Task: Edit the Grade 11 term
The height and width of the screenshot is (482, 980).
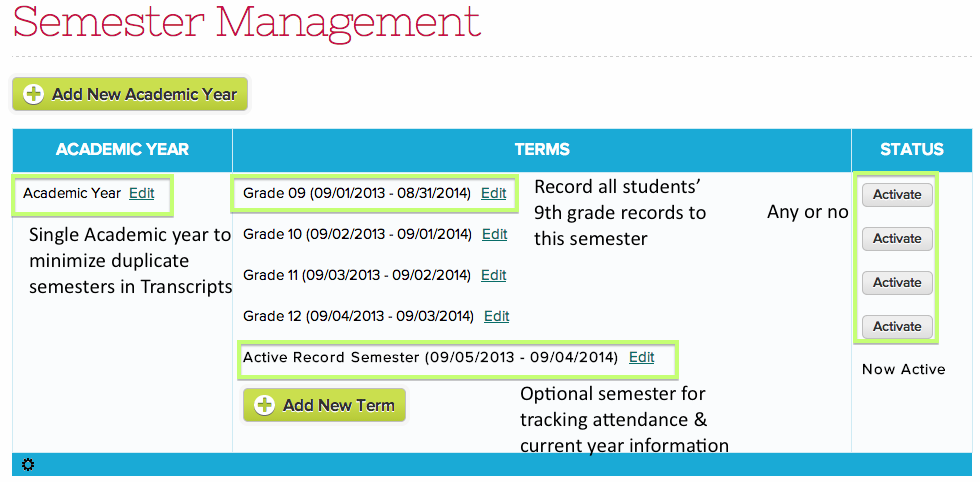Action: pyautogui.click(x=493, y=275)
